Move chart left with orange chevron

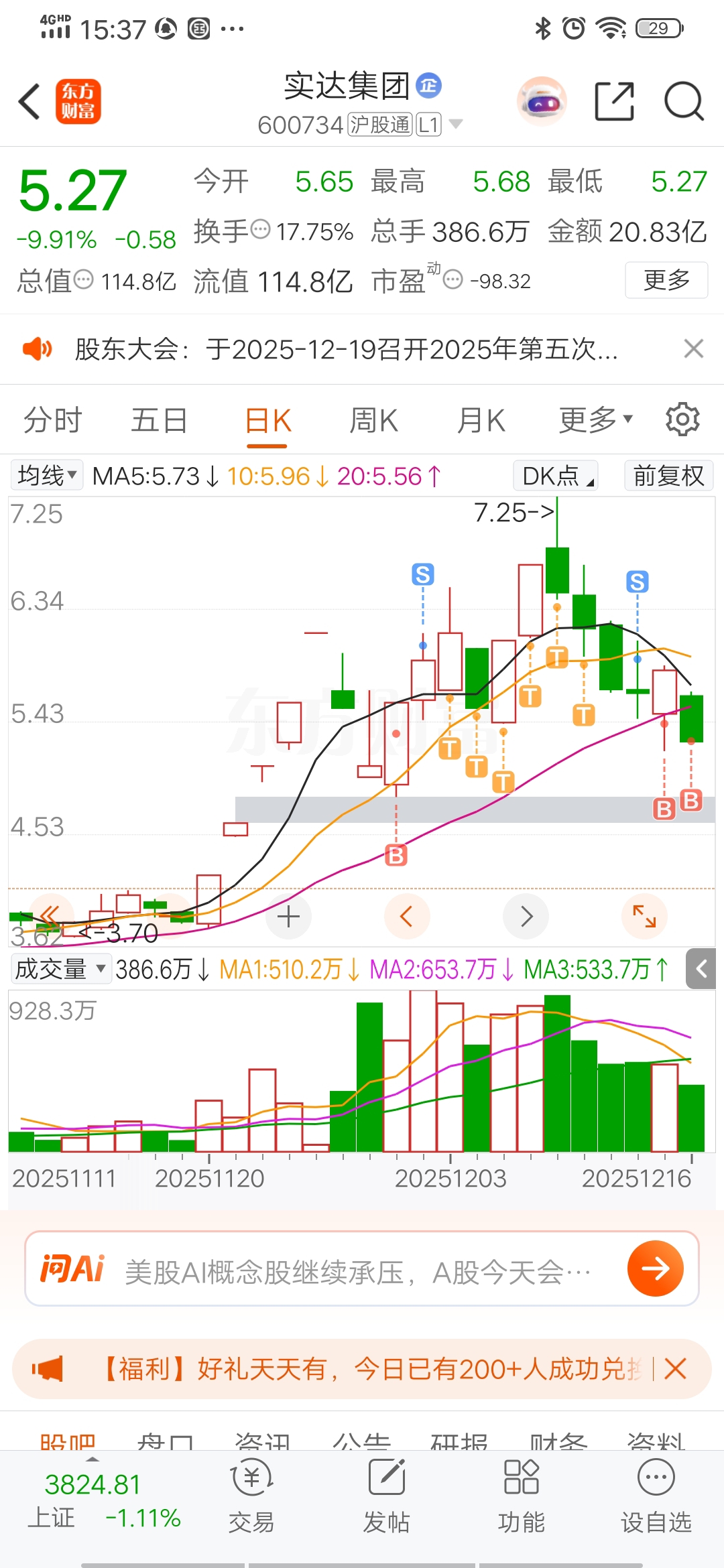click(406, 916)
